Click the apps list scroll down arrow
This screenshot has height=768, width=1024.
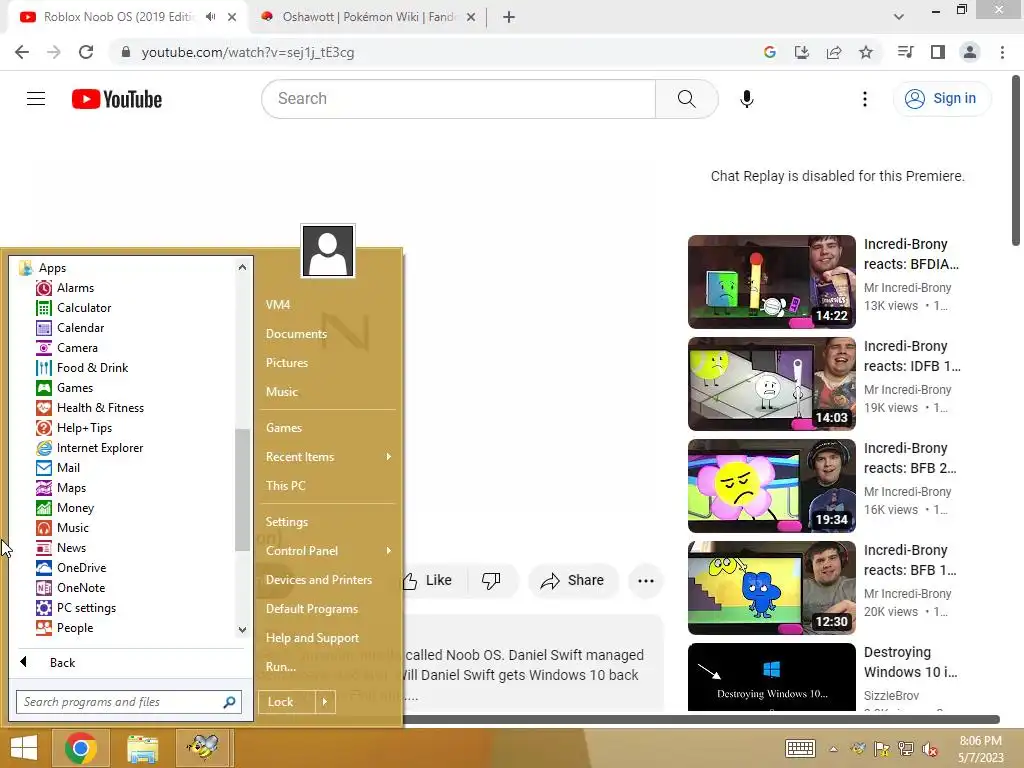pyautogui.click(x=242, y=630)
